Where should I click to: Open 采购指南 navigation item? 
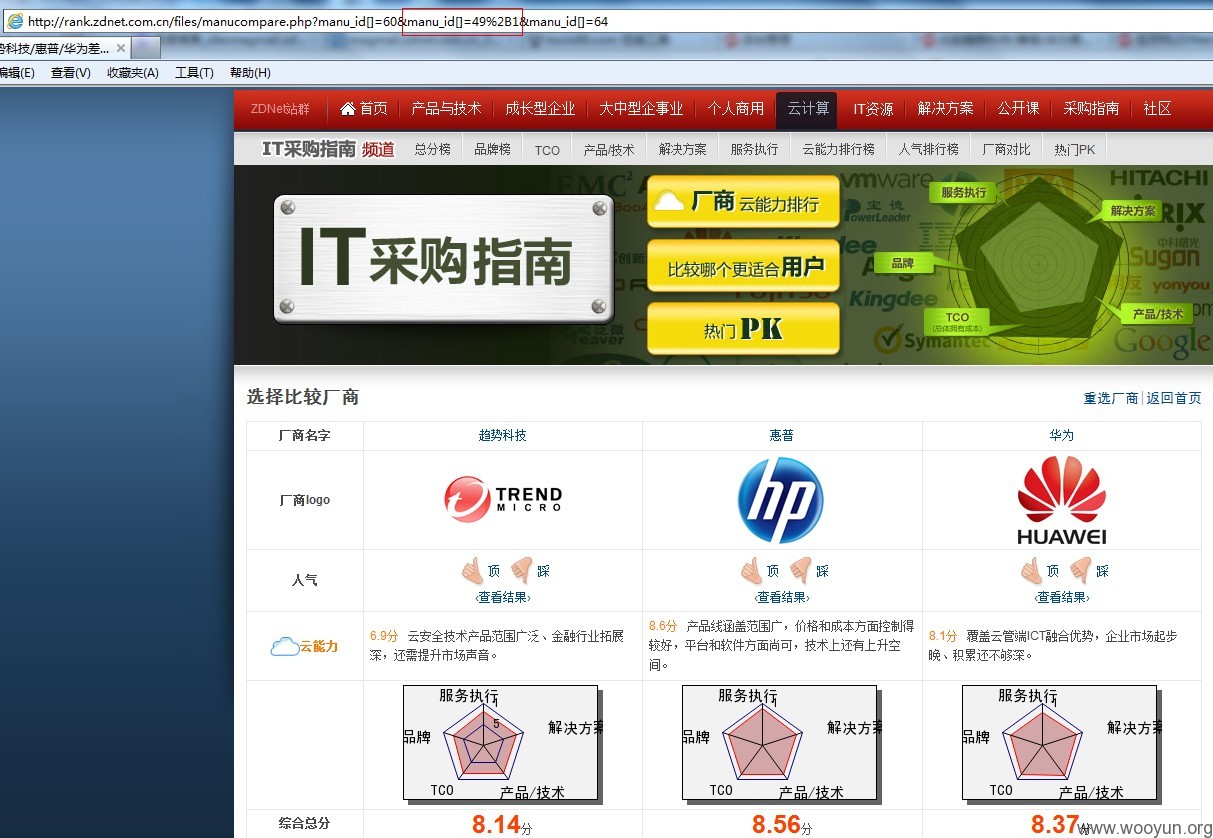(1091, 109)
